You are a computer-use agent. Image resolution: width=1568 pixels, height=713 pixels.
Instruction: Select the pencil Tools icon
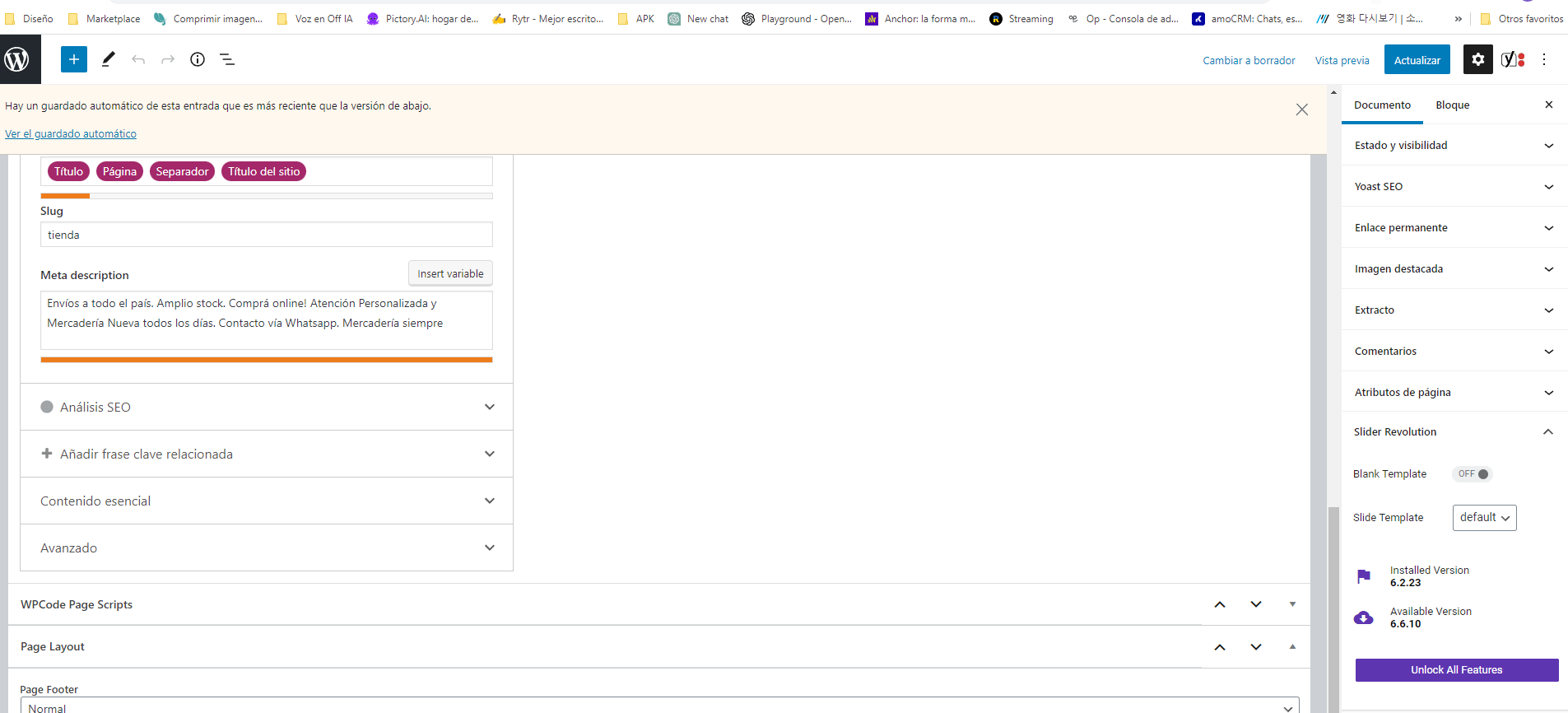pyautogui.click(x=108, y=59)
